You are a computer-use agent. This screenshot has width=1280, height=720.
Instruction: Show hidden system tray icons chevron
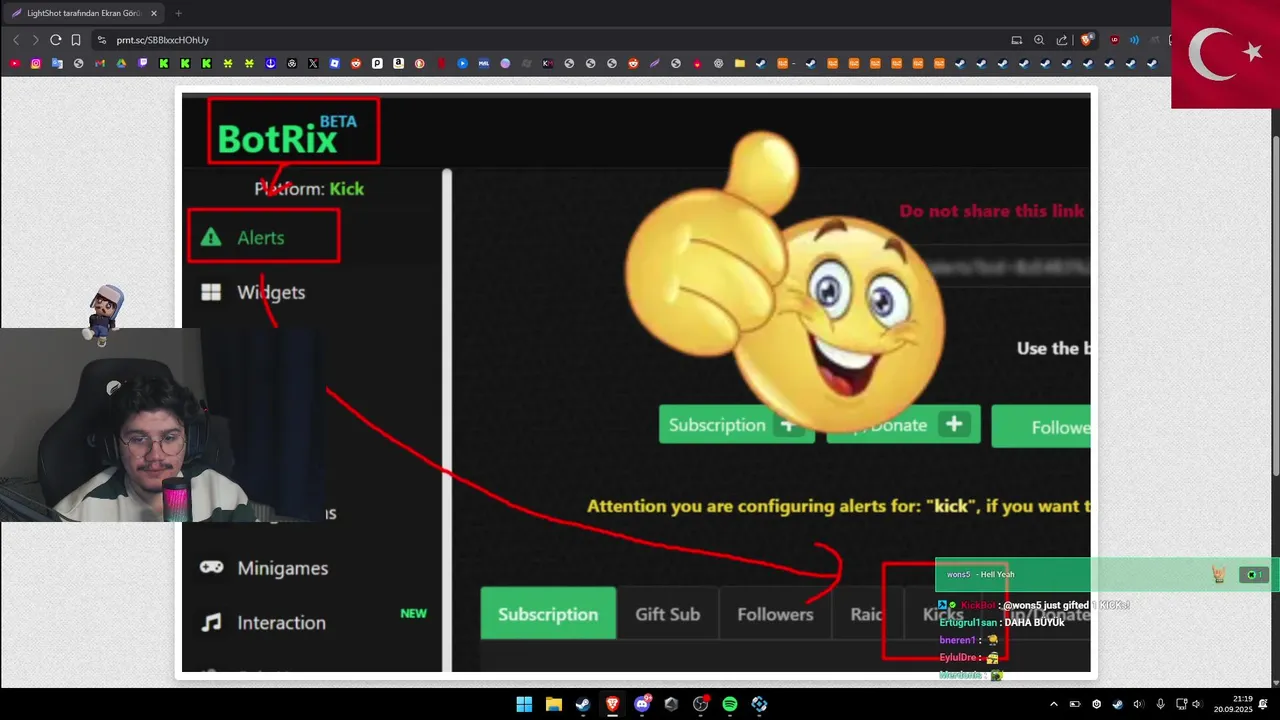1053,704
